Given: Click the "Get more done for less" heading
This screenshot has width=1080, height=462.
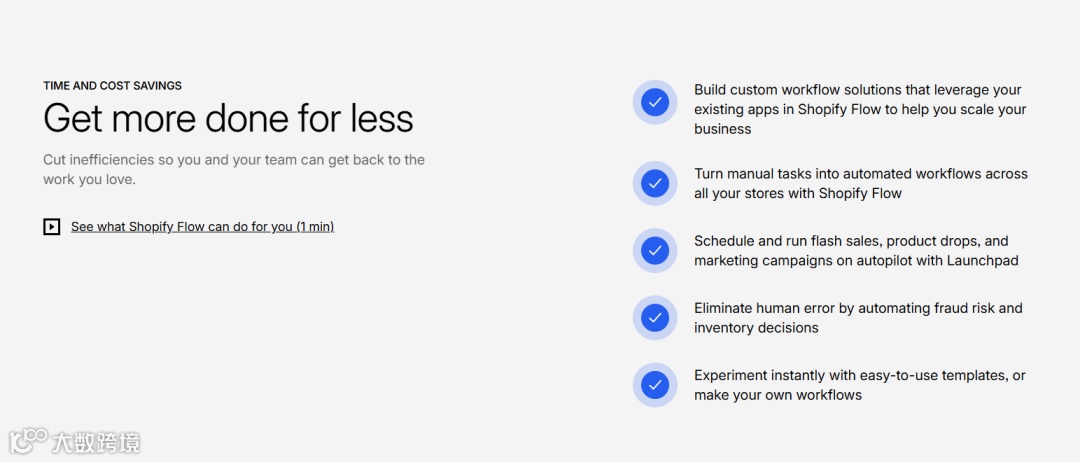Looking at the screenshot, I should (229, 118).
